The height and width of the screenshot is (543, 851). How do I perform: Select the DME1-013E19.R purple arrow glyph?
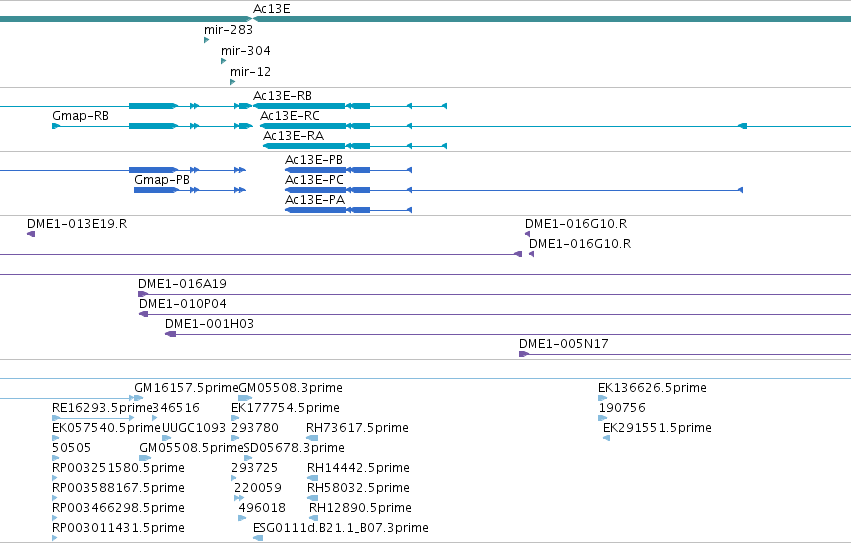[x=31, y=234]
